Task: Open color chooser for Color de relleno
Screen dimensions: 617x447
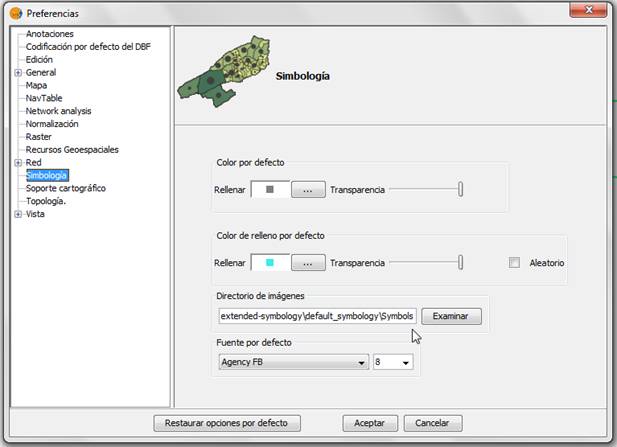Action: (308, 263)
